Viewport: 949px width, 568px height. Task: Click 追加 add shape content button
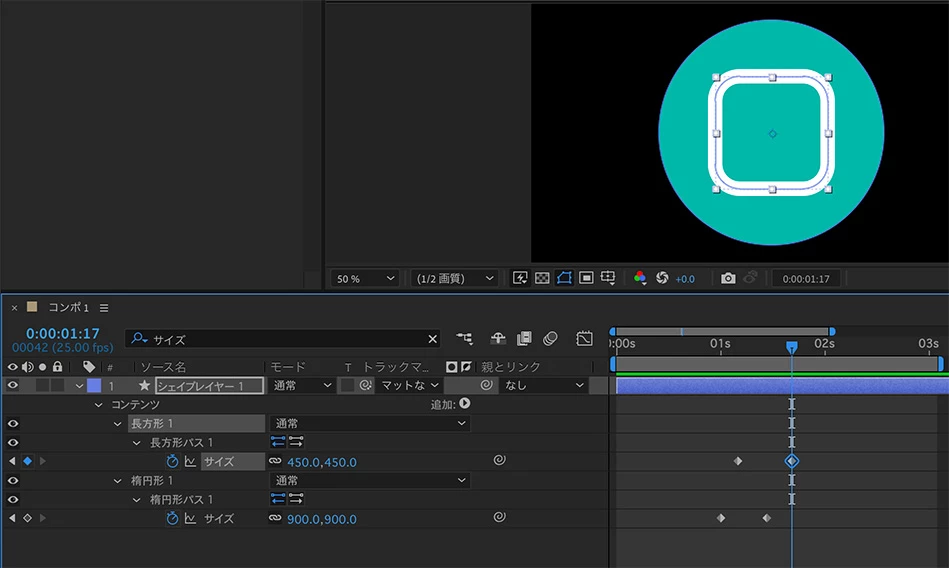[x=464, y=403]
